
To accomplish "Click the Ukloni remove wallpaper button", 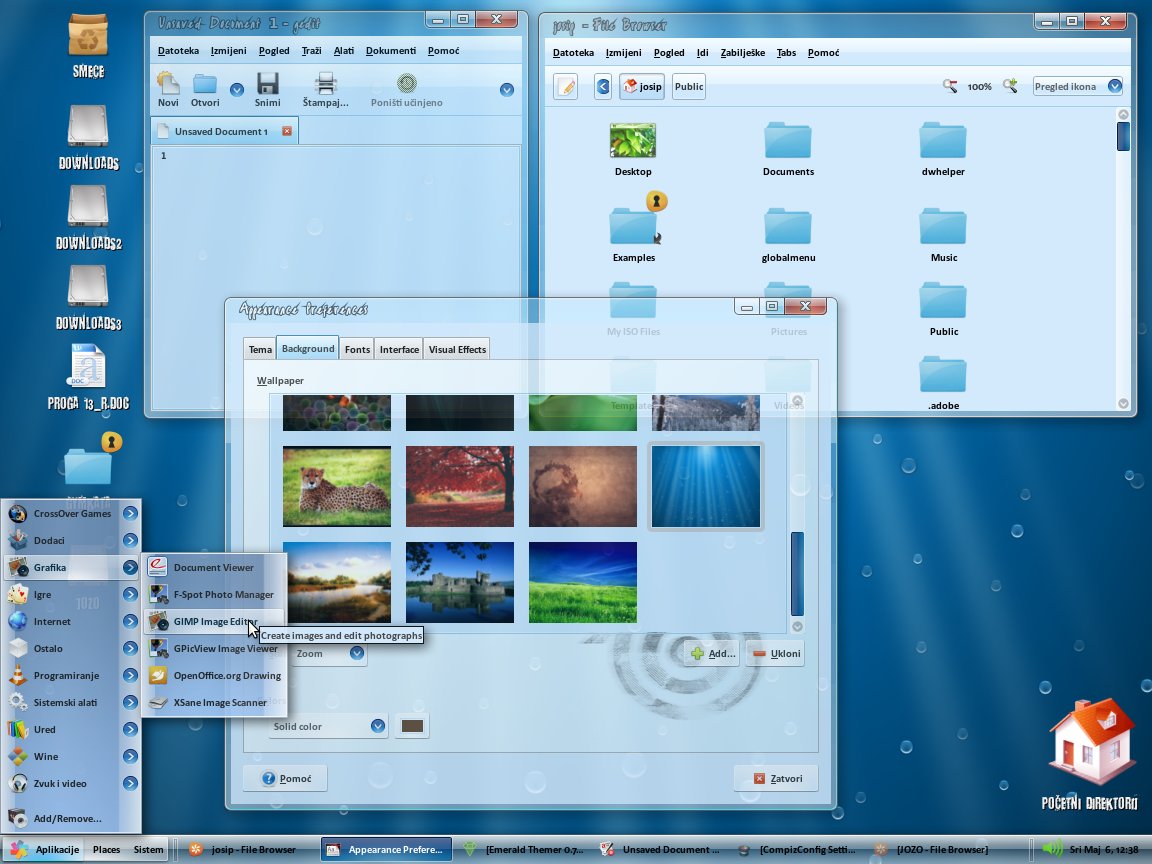I will pyautogui.click(x=776, y=653).
